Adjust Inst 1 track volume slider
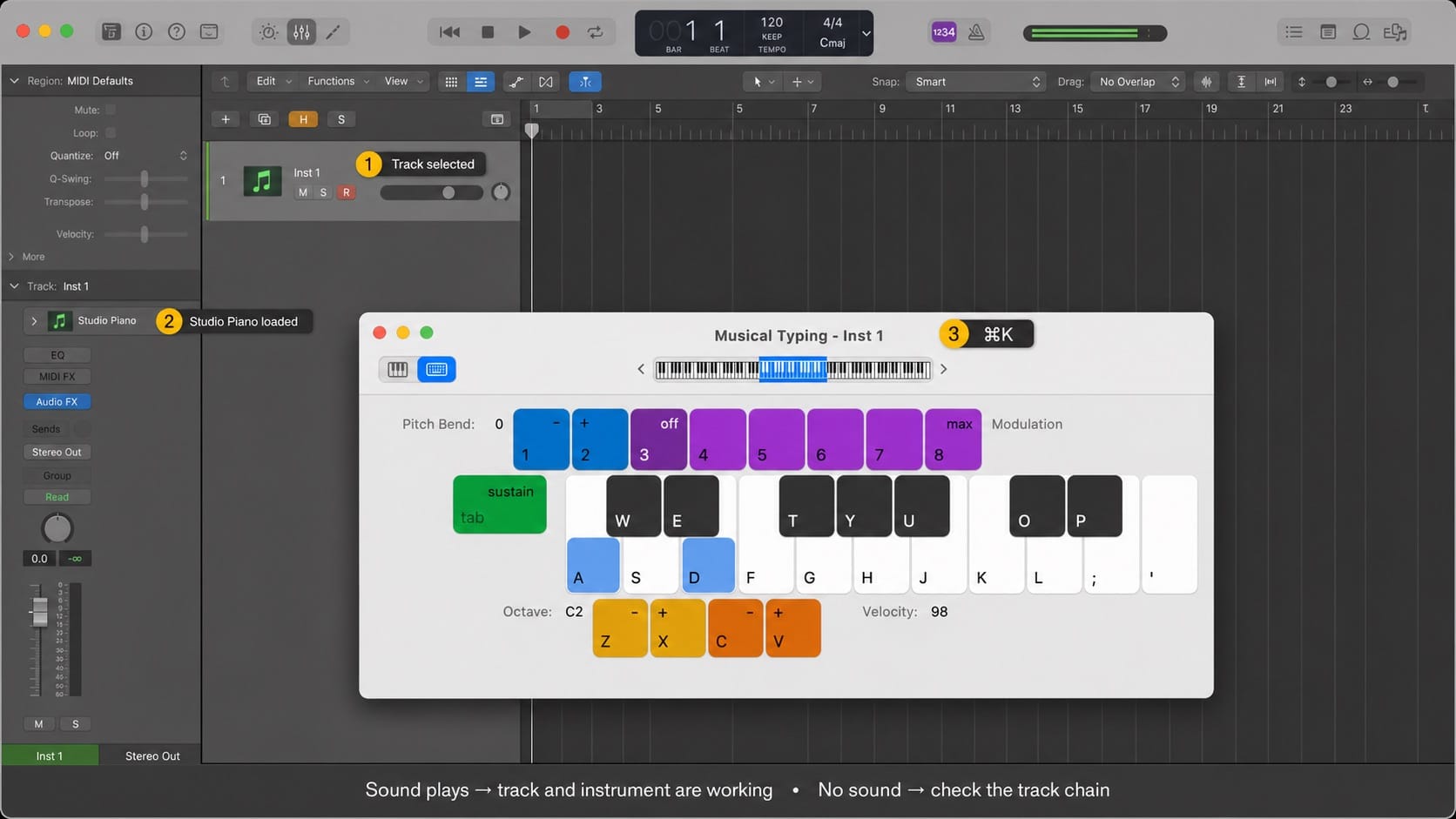This screenshot has height=819, width=1456. 432,192
